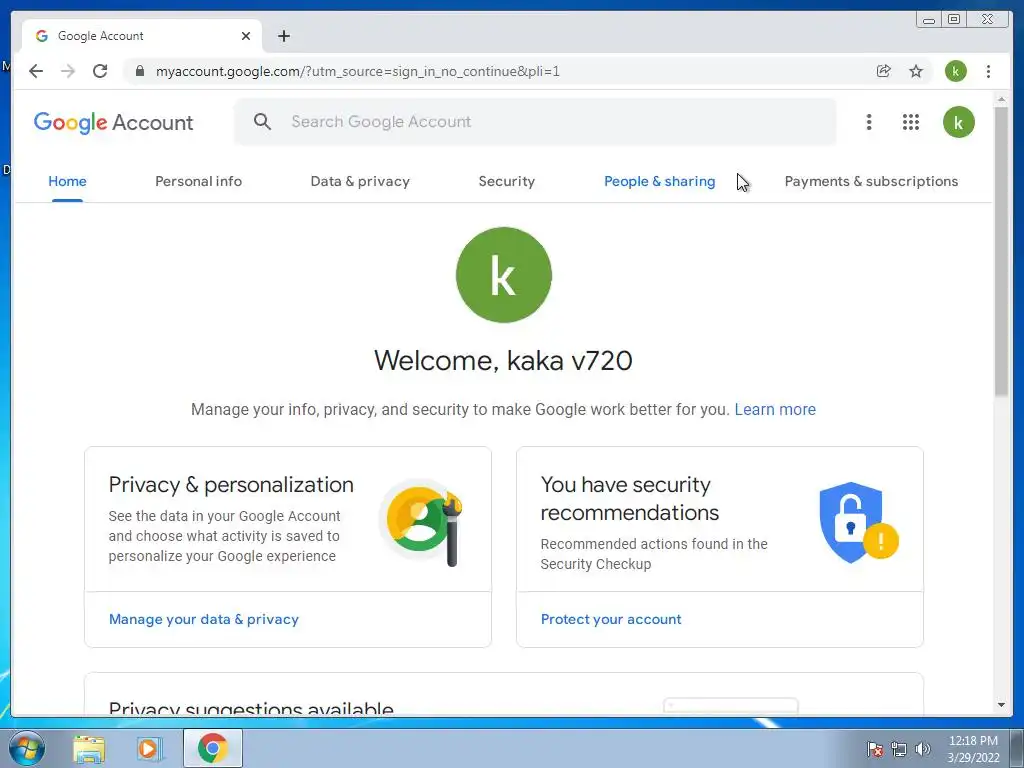Click the large profile picture
This screenshot has width=1024, height=768.
coord(504,275)
